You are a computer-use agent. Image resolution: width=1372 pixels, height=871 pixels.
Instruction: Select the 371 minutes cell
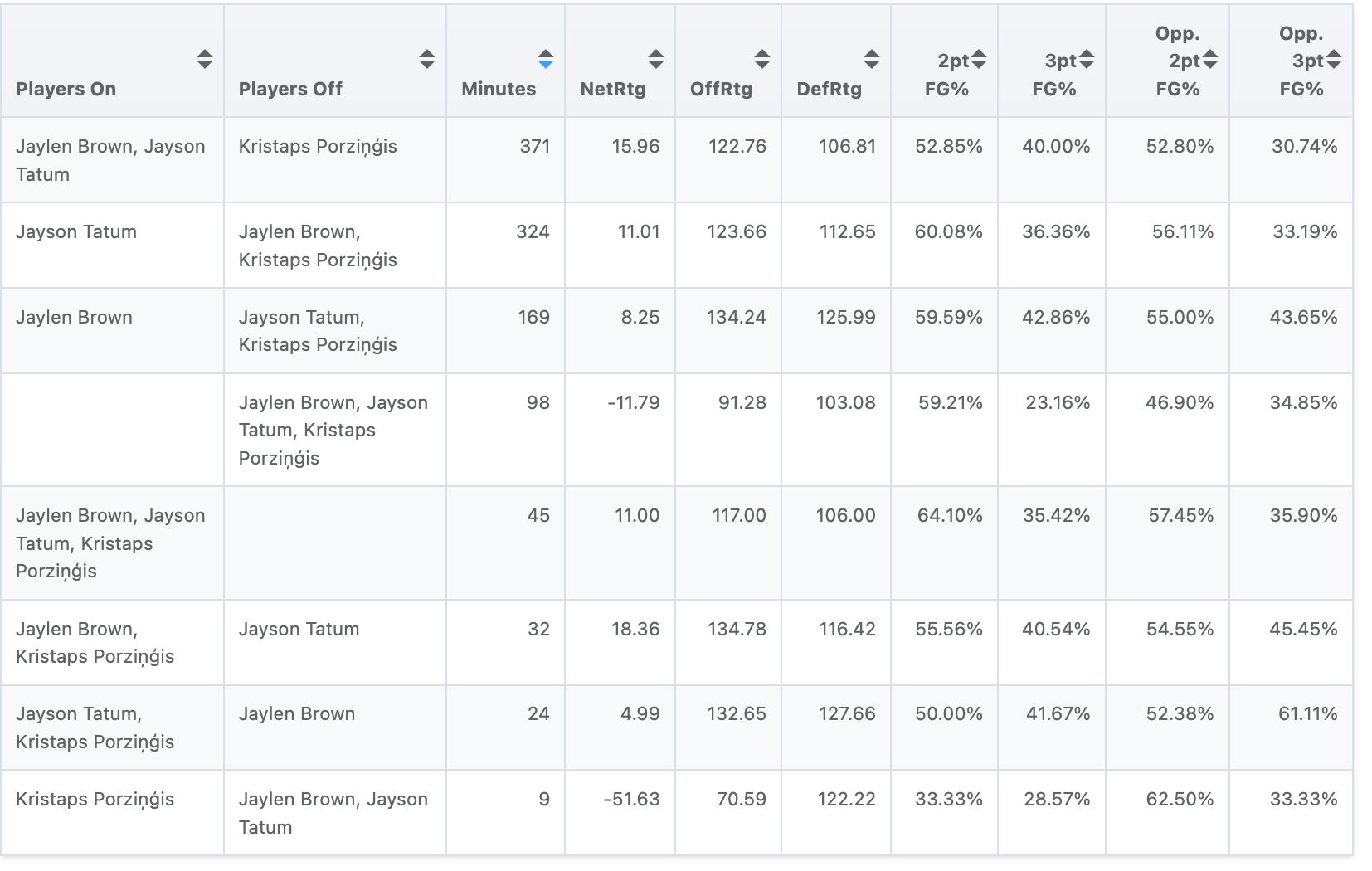point(535,146)
